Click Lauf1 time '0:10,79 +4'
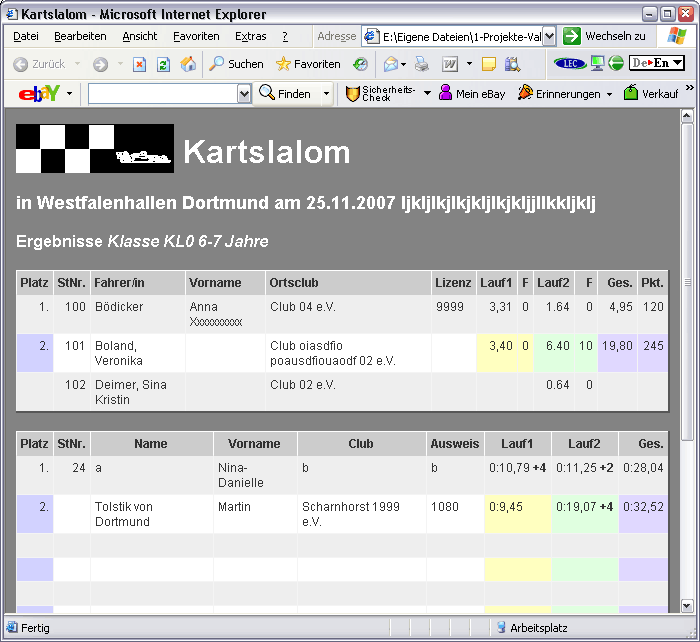The width and height of the screenshot is (700, 642). [517, 468]
